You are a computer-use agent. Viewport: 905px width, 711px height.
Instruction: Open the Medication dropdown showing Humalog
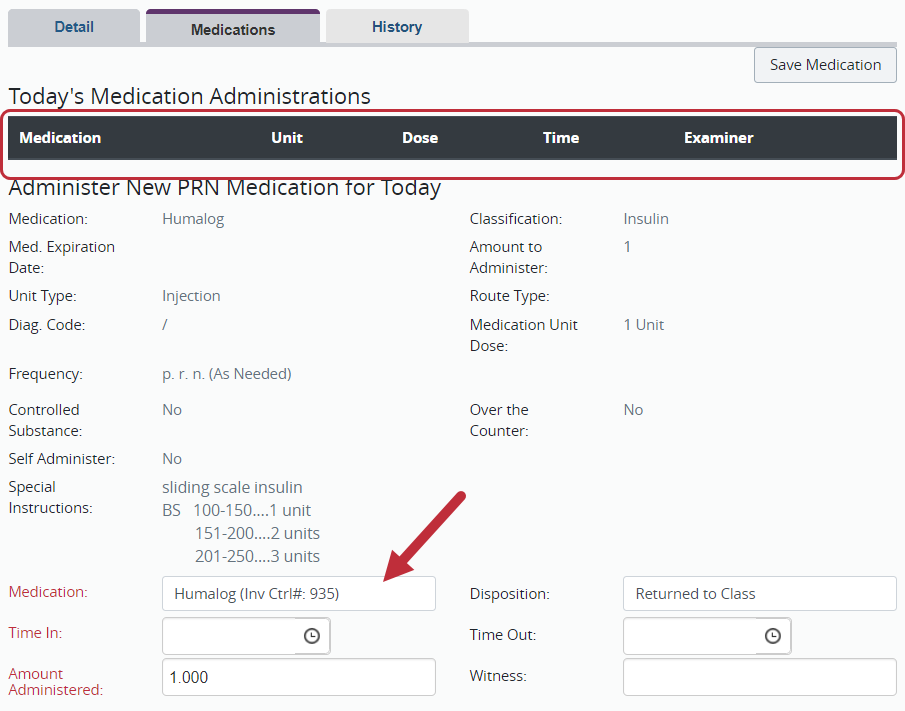coord(298,593)
